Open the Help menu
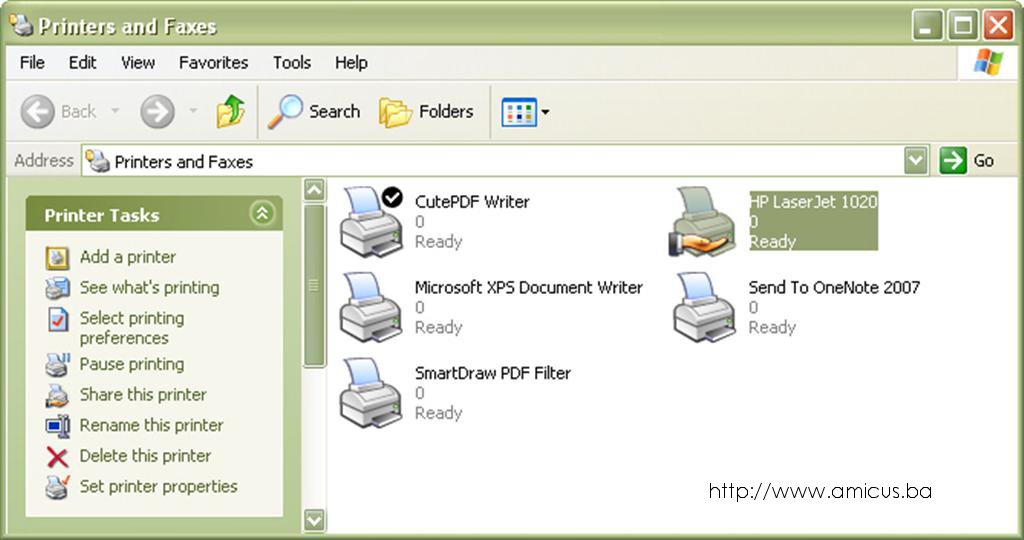 [x=351, y=63]
